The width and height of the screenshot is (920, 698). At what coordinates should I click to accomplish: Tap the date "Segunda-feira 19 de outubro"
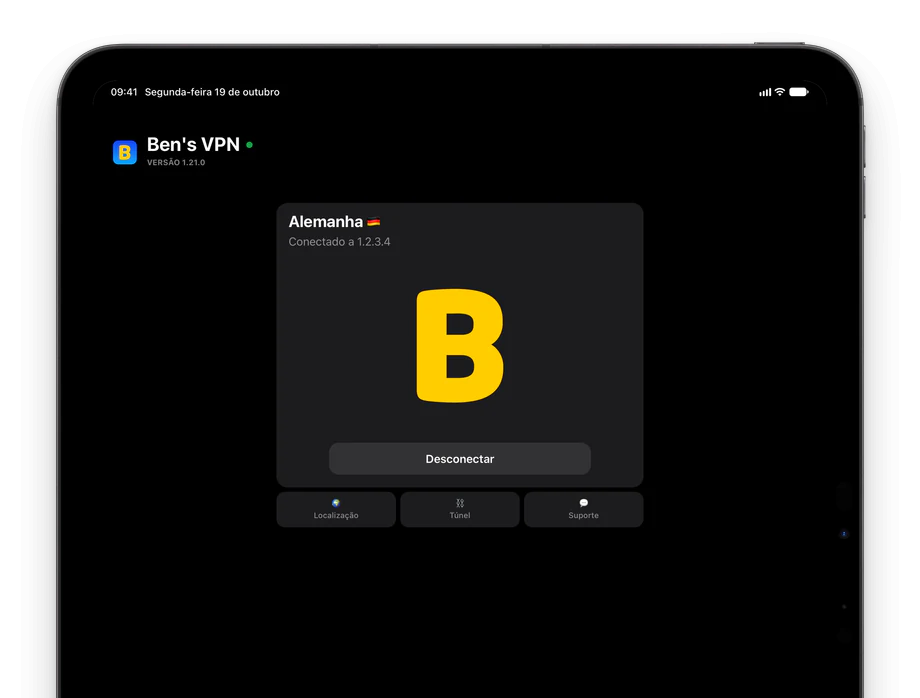pos(212,92)
